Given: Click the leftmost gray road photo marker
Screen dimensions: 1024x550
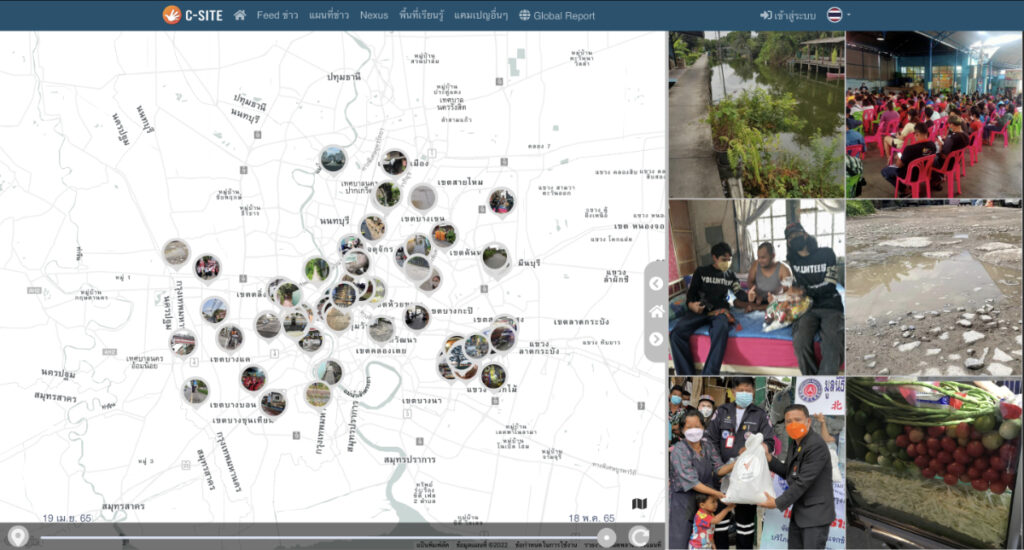Looking at the screenshot, I should tap(176, 253).
